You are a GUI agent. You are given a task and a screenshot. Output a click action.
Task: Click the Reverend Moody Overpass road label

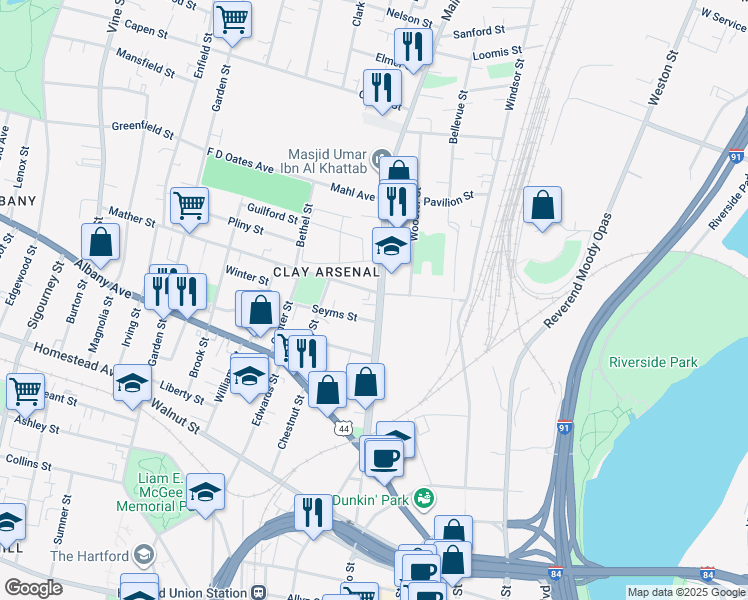click(578, 270)
